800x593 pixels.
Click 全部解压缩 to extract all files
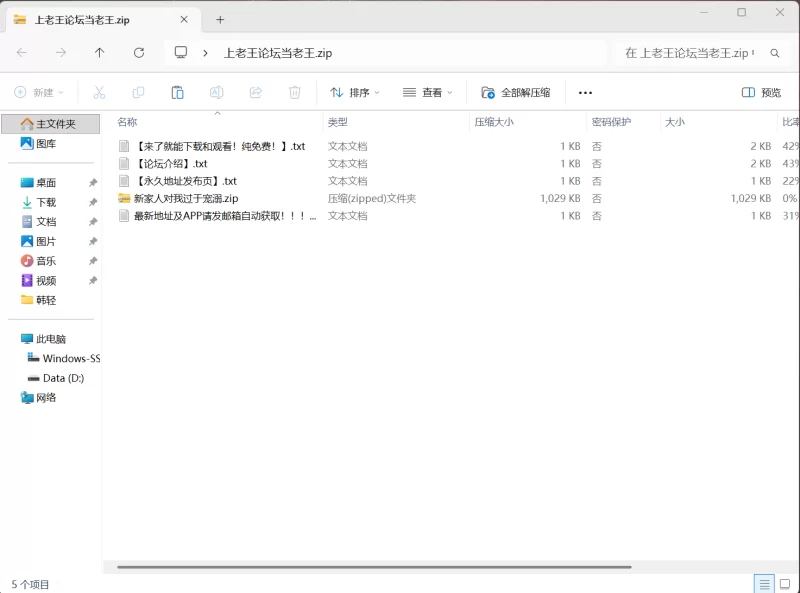tap(516, 91)
